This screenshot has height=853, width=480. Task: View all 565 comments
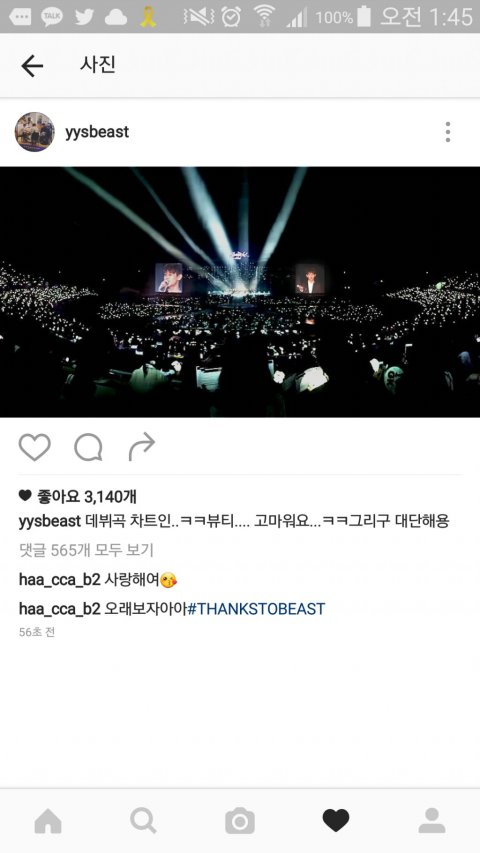(86, 550)
